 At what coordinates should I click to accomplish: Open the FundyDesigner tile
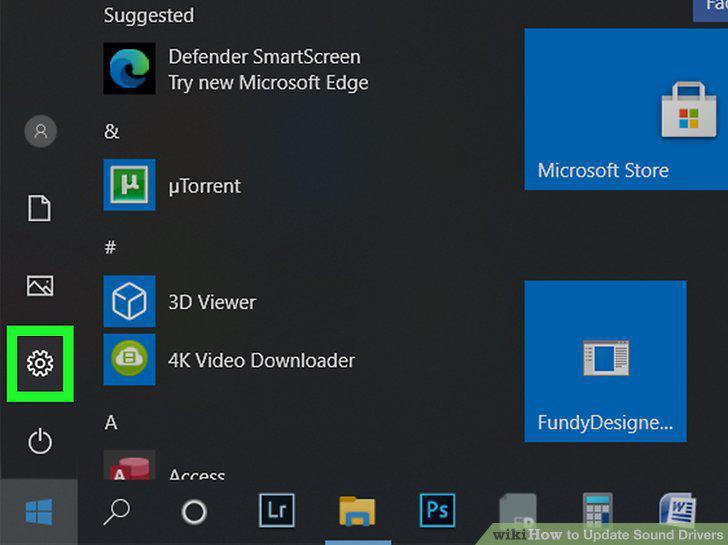pos(605,361)
